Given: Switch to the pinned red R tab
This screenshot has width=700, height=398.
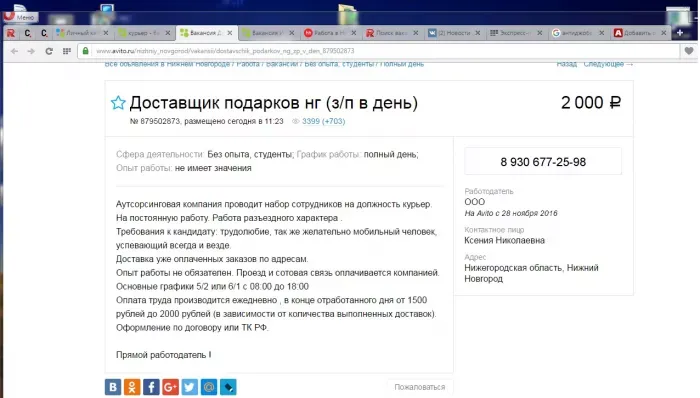Looking at the screenshot, I should [x=11, y=33].
